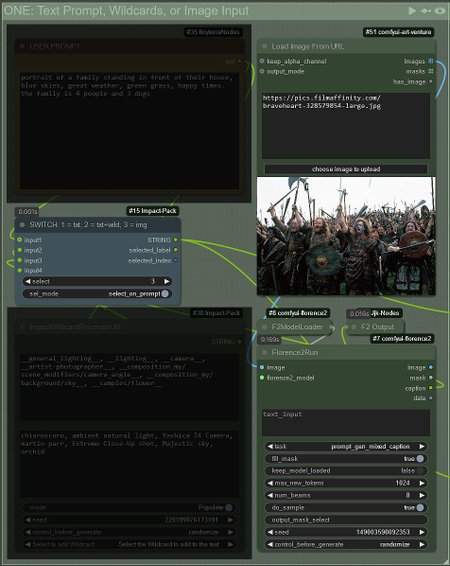450x566 pixels.
Task: Toggle the group mute eye icon
Action: coord(440,11)
